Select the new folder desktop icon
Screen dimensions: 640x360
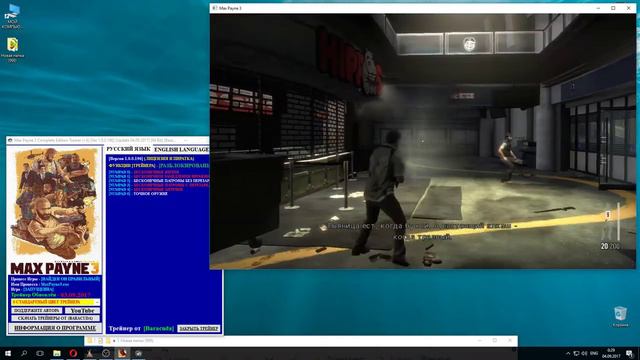(x=12, y=50)
